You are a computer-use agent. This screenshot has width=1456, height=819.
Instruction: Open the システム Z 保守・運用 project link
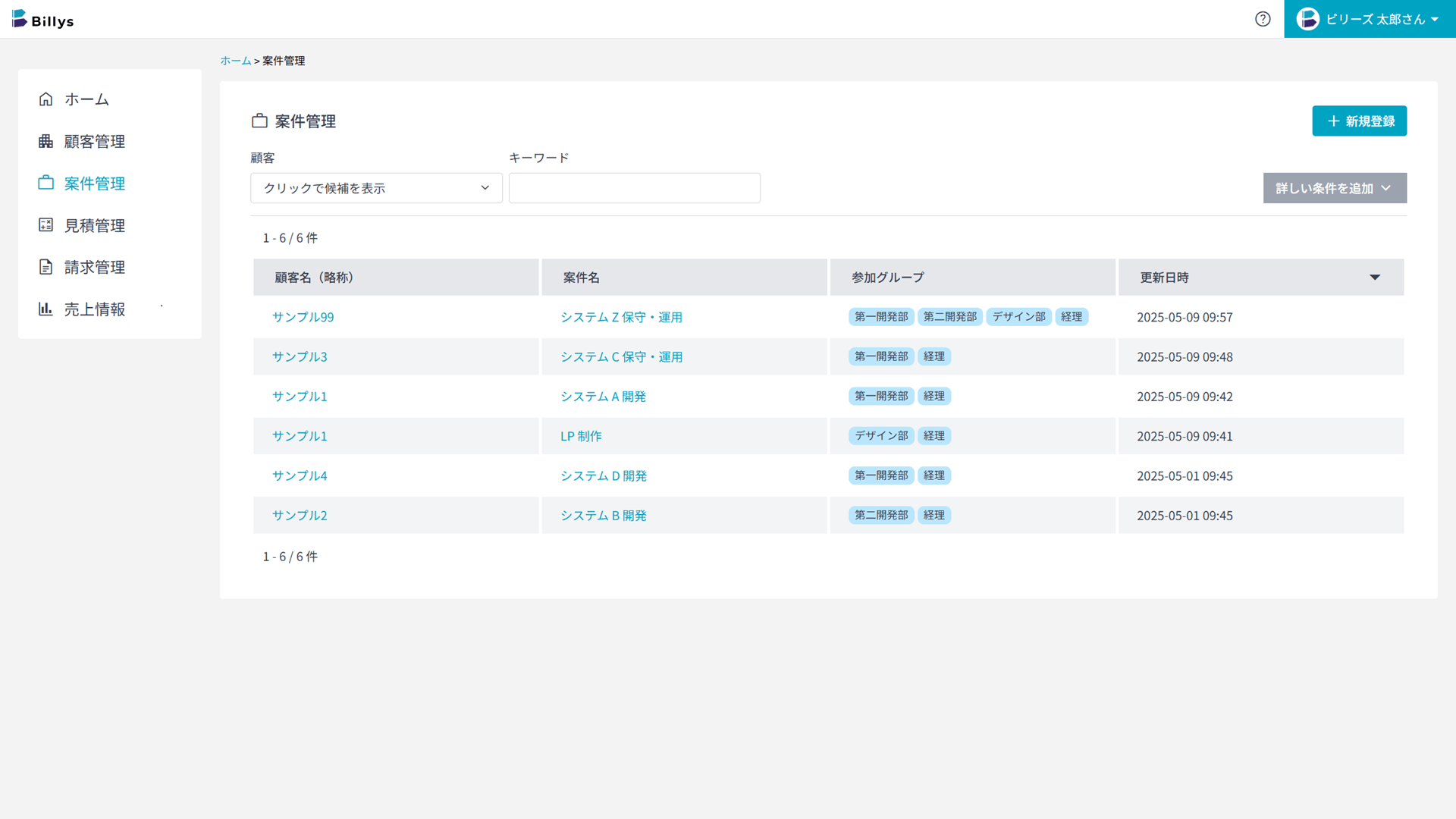click(x=621, y=317)
